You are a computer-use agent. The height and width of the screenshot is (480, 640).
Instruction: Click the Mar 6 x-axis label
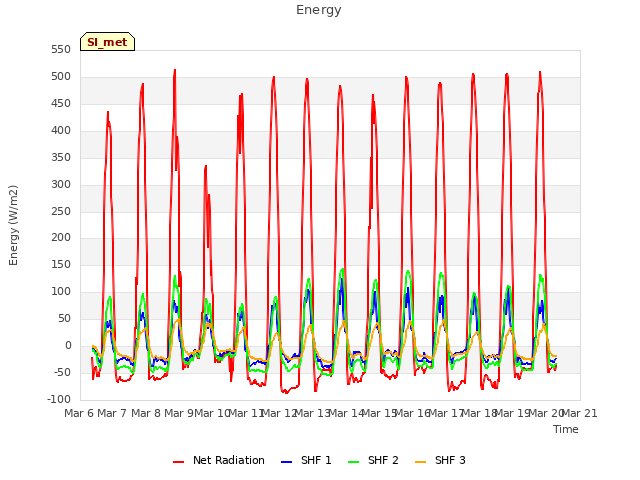click(x=79, y=413)
